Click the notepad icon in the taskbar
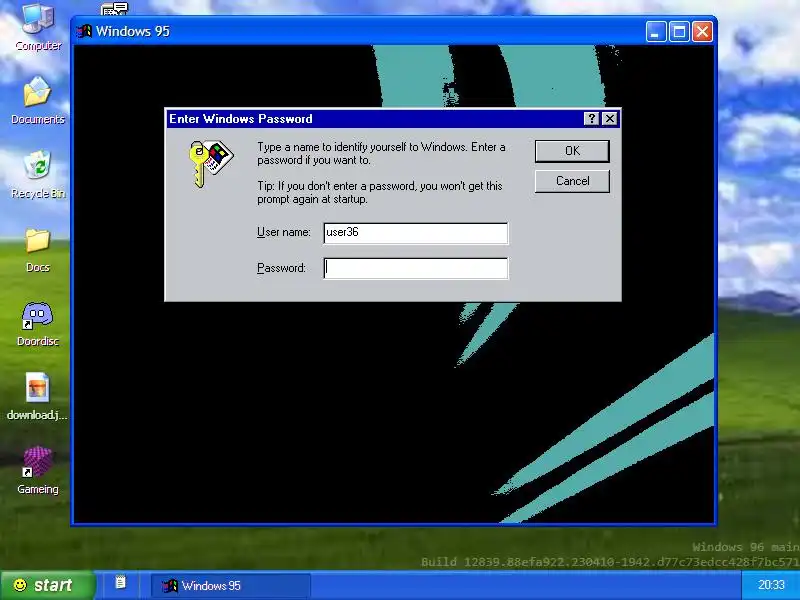 point(120,583)
